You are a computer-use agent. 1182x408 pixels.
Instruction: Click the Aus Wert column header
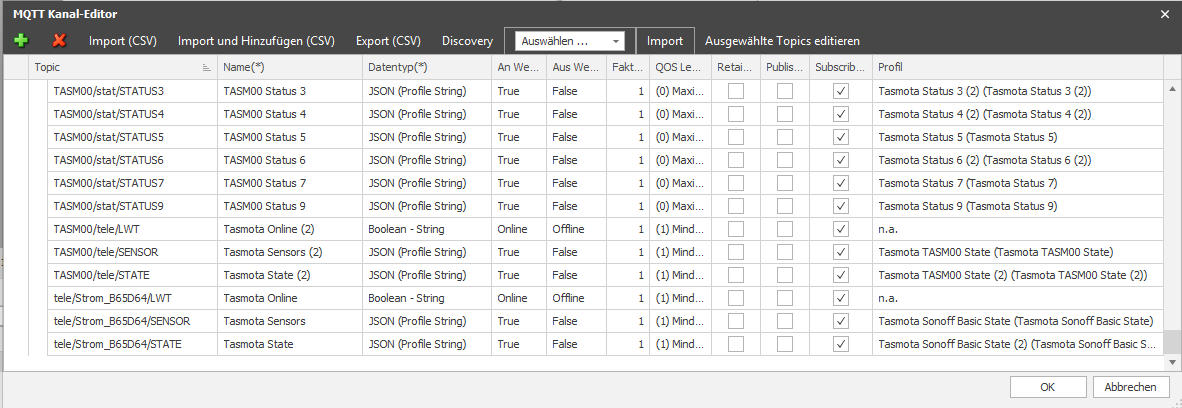point(577,67)
